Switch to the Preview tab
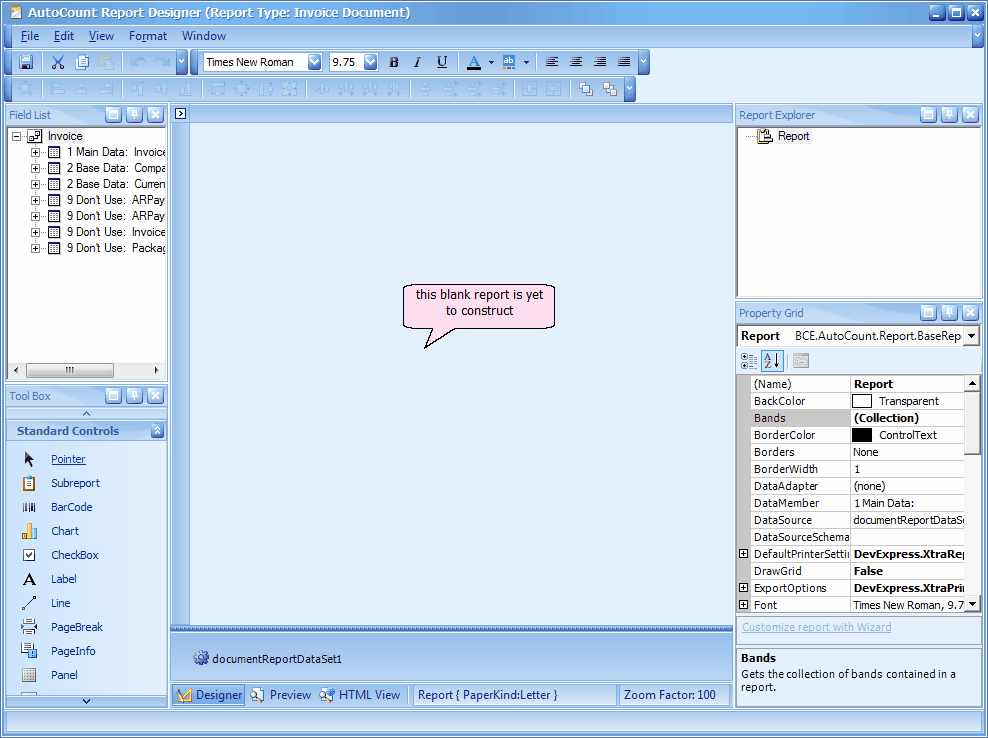The width and height of the screenshot is (988, 738). (281, 695)
